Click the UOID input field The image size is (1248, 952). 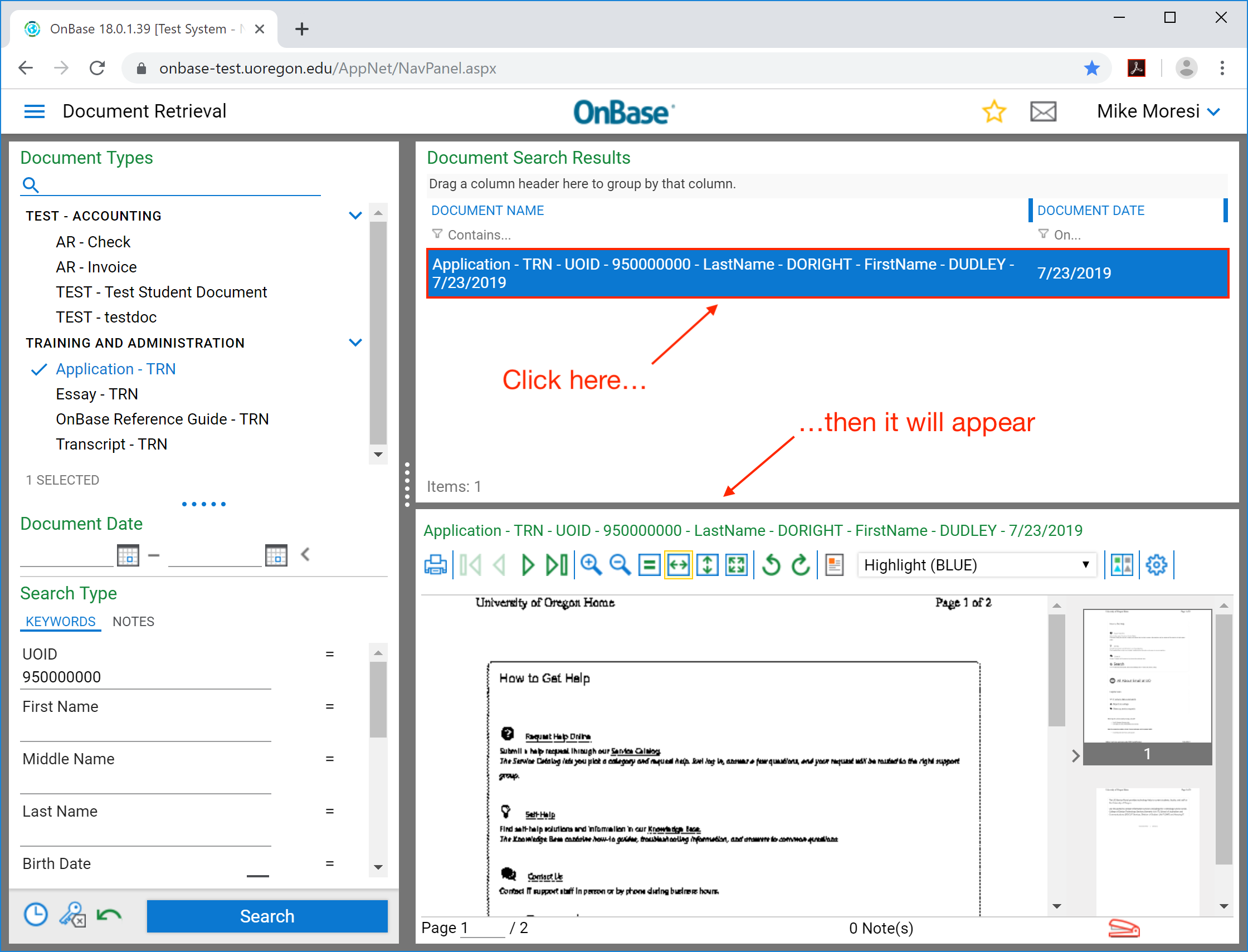tap(145, 677)
